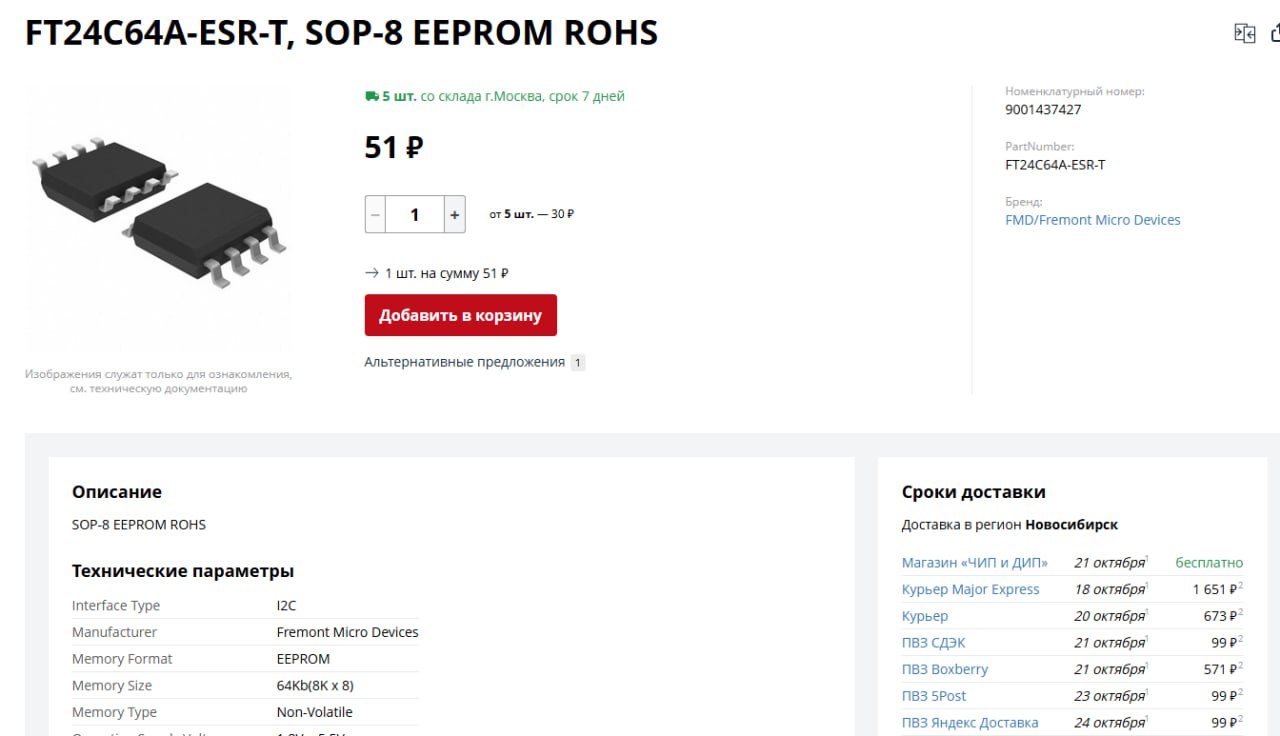Image resolution: width=1280 pixels, height=736 pixels.
Task: Add item to cart with red button
Action: [460, 315]
